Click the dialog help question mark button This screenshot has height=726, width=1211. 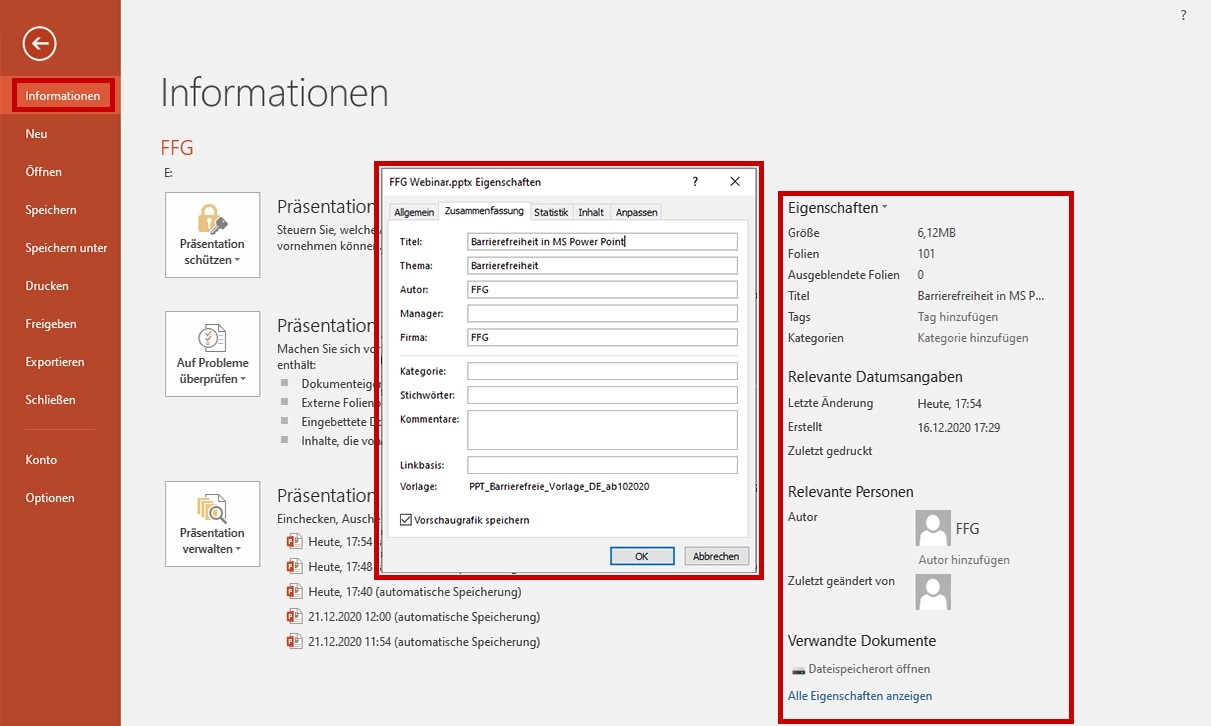[x=695, y=182]
